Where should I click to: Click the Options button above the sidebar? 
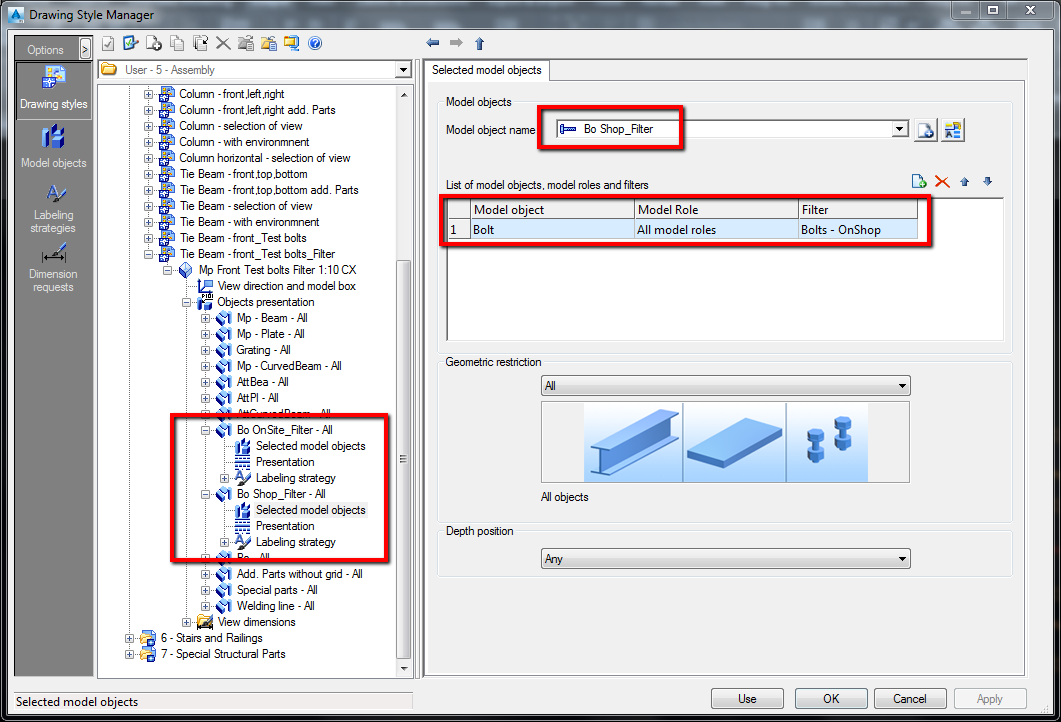click(44, 49)
